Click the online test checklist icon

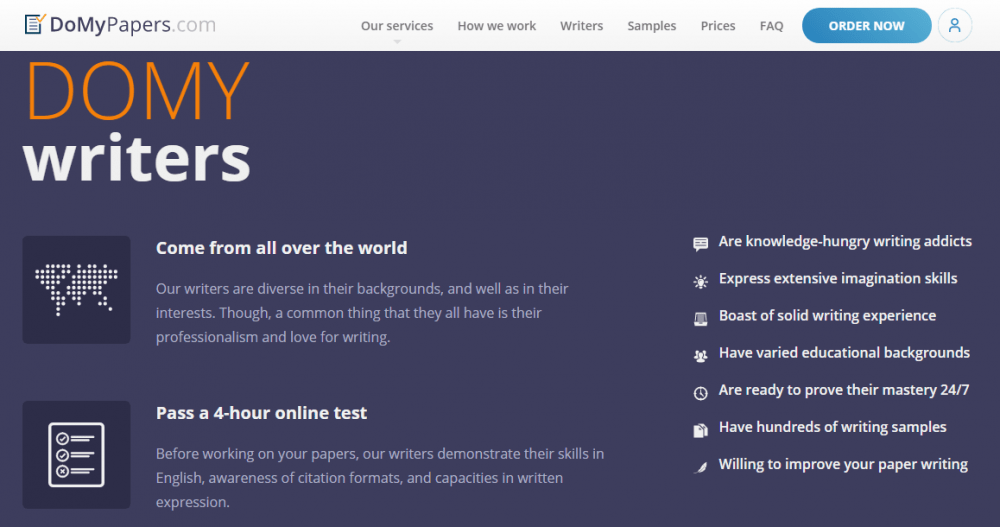(77, 455)
